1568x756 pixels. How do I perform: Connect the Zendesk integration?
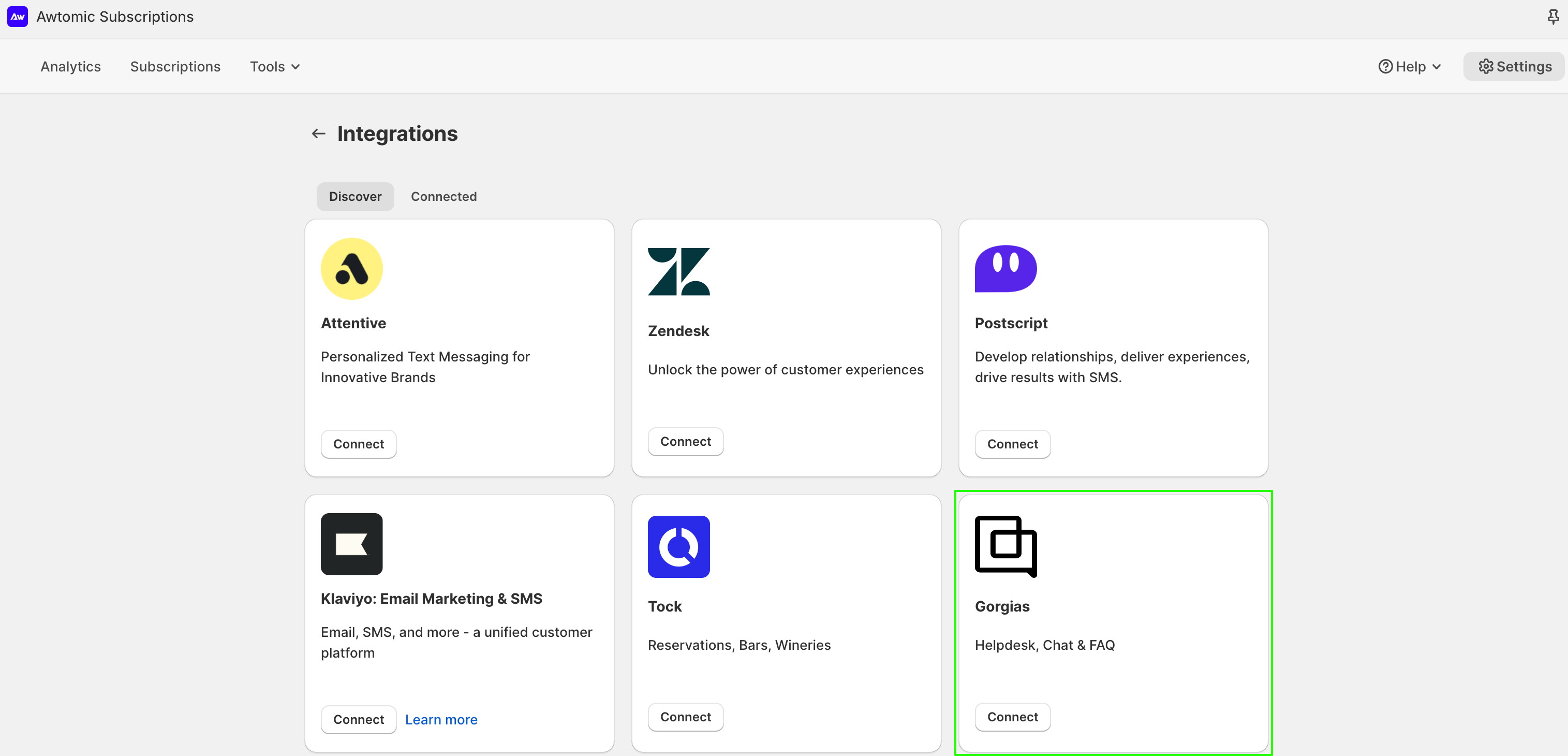coord(685,442)
